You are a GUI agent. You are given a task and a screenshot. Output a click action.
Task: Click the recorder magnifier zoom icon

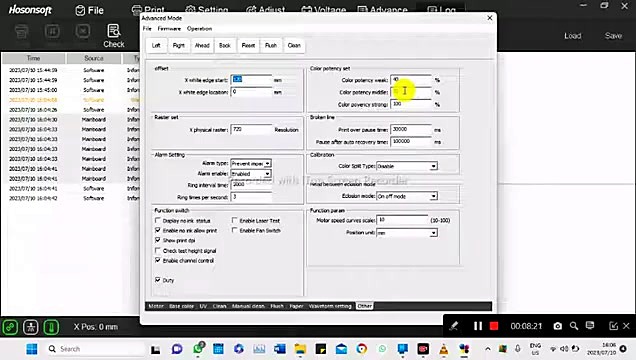pos(574,326)
